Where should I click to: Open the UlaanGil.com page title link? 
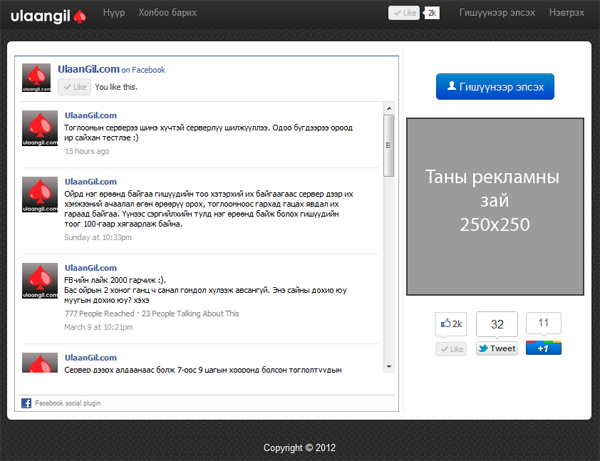tap(88, 69)
